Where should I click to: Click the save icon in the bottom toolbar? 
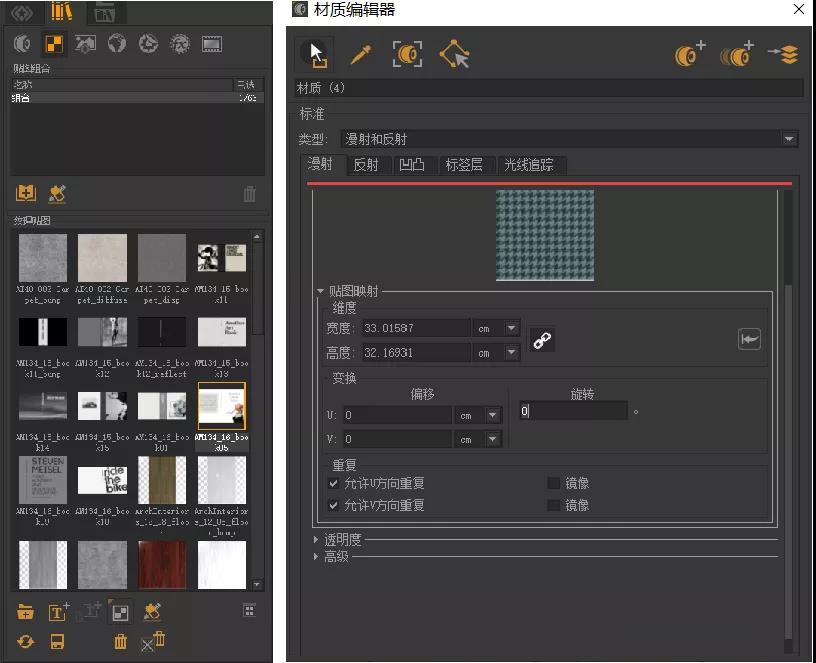tap(57, 643)
